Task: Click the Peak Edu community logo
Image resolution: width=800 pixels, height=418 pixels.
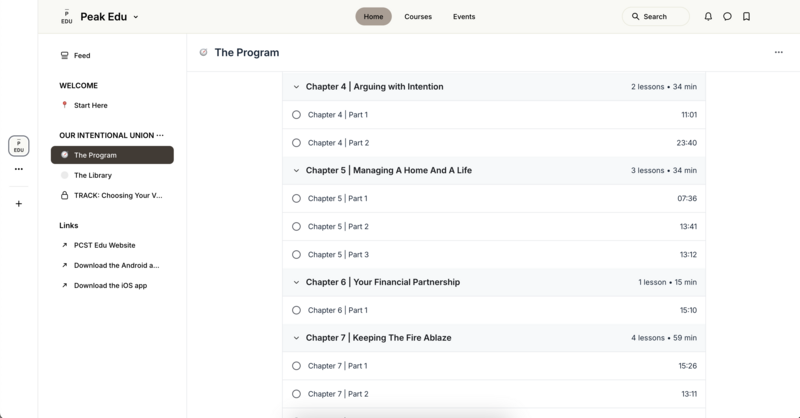Action: pos(66,17)
